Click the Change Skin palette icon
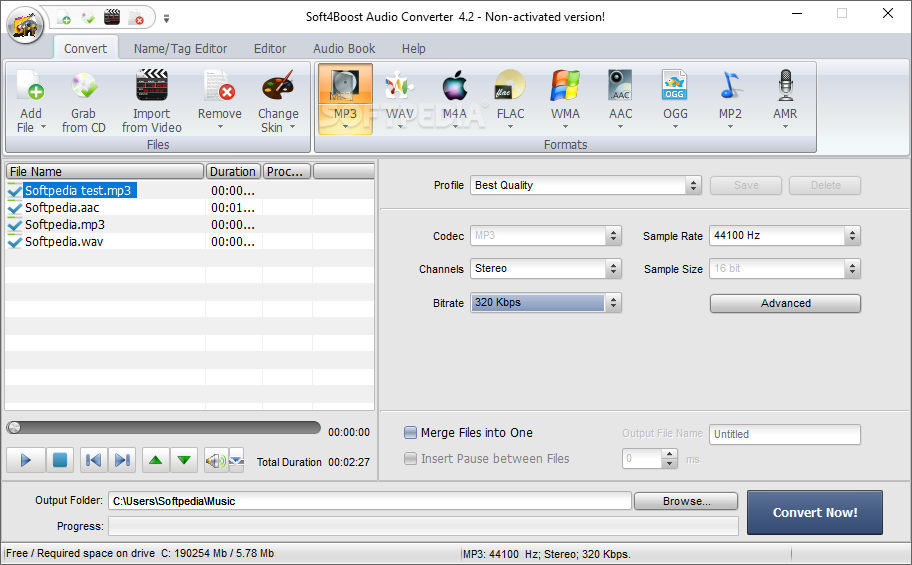 coord(278,86)
